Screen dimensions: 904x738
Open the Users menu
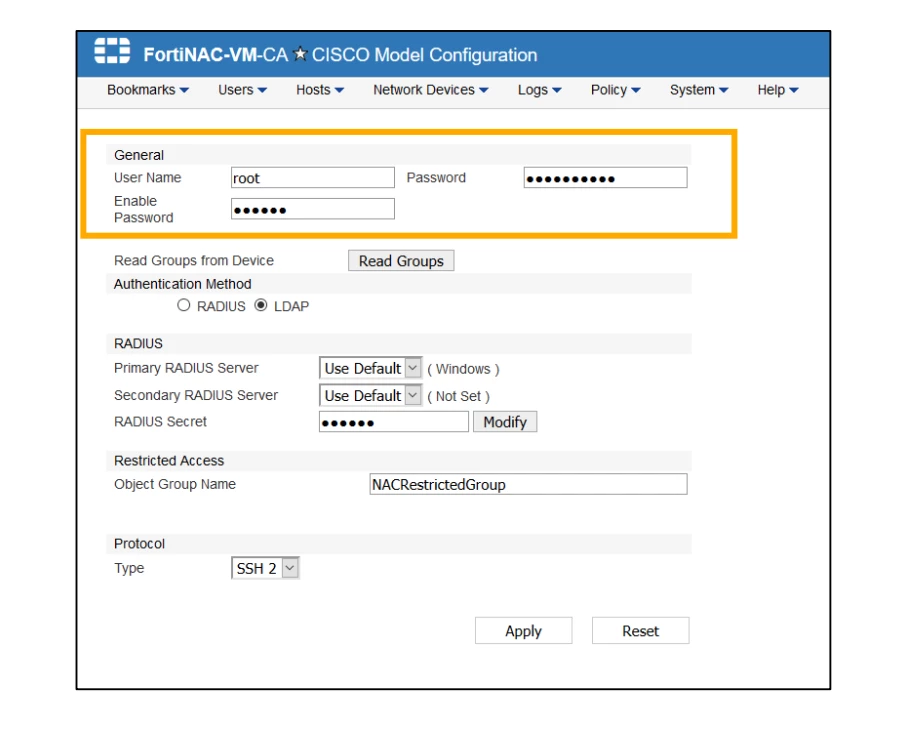(x=242, y=90)
